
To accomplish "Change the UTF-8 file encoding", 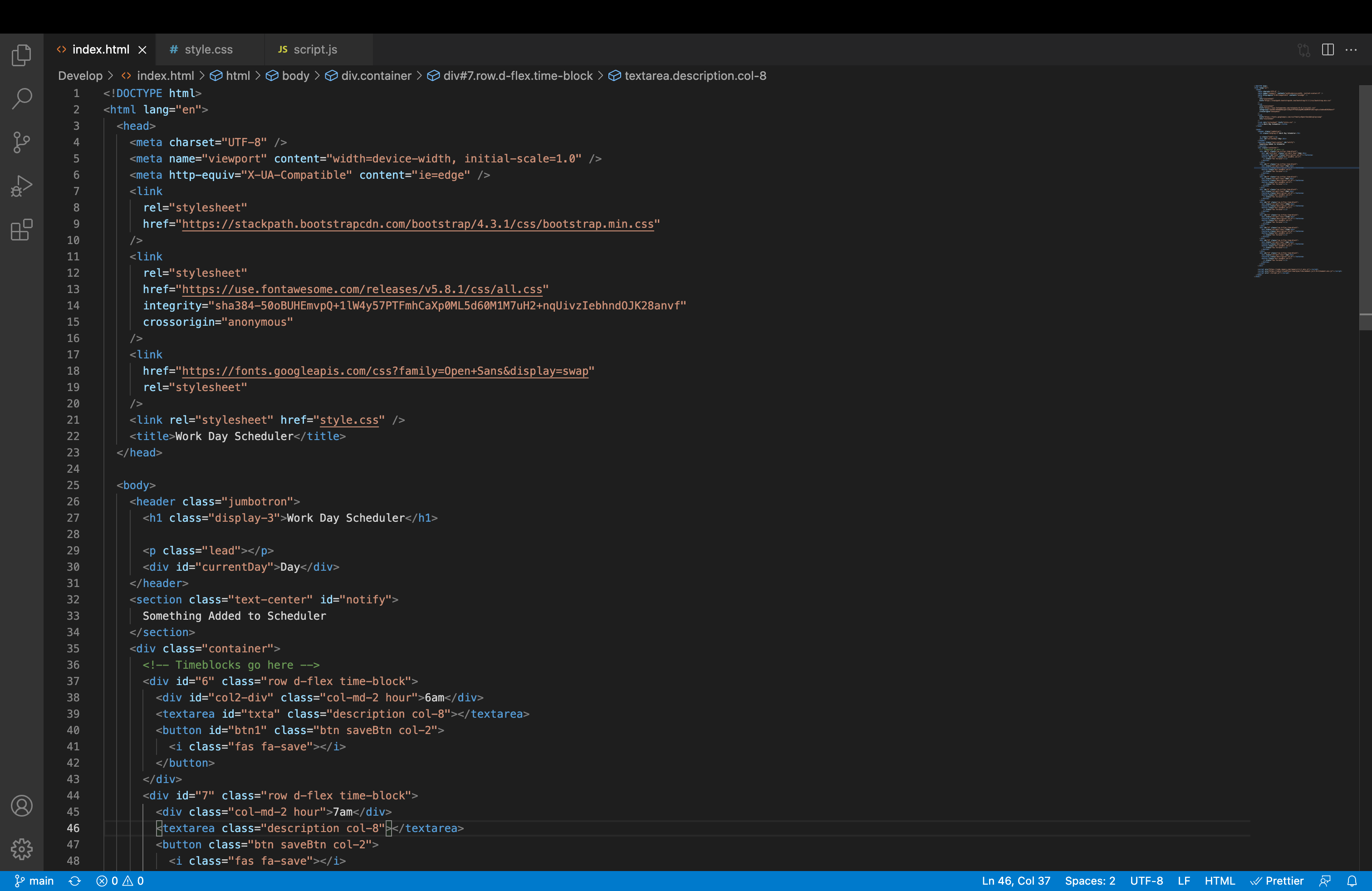I will [1146, 881].
